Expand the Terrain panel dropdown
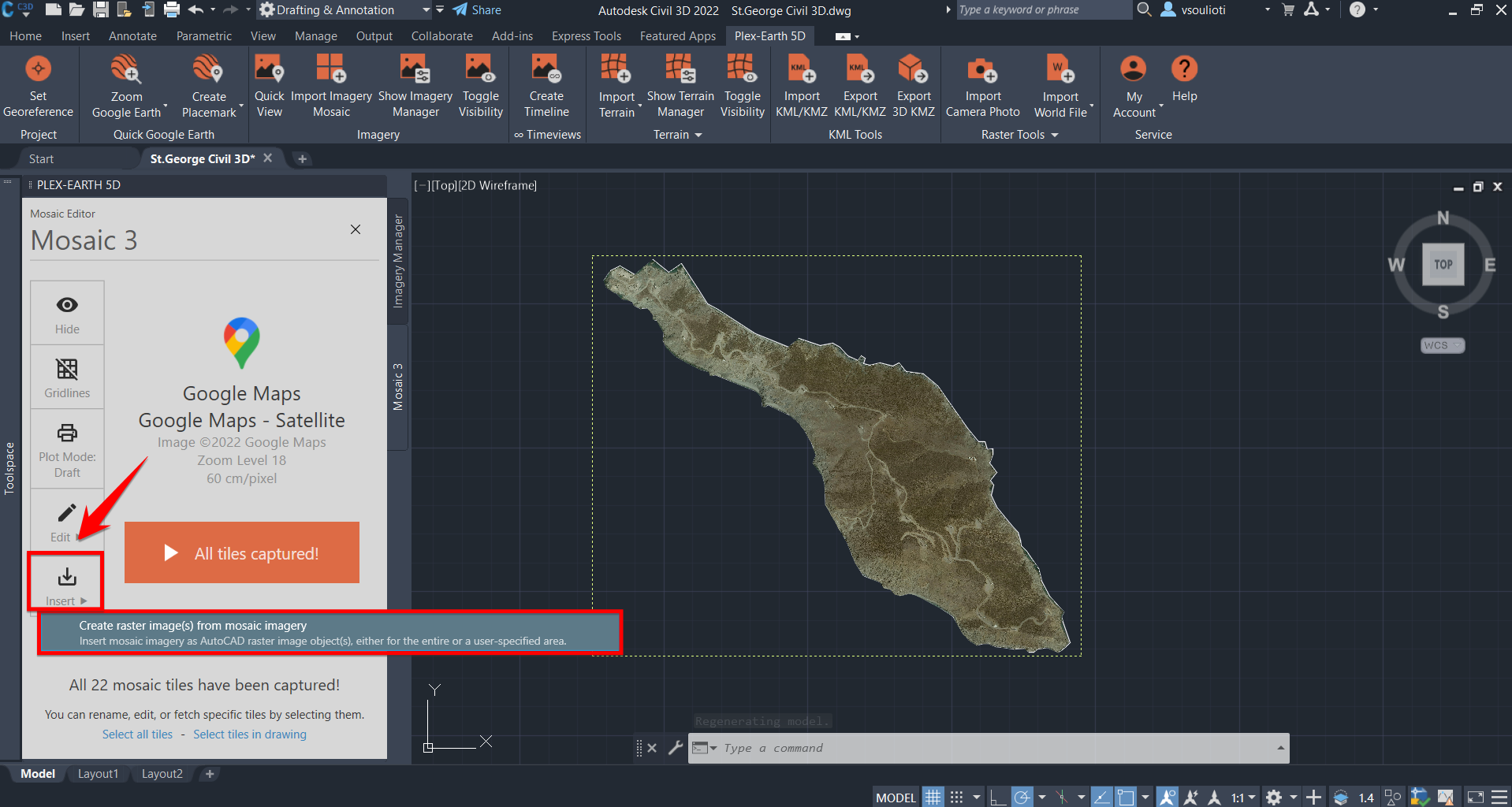 (x=698, y=134)
